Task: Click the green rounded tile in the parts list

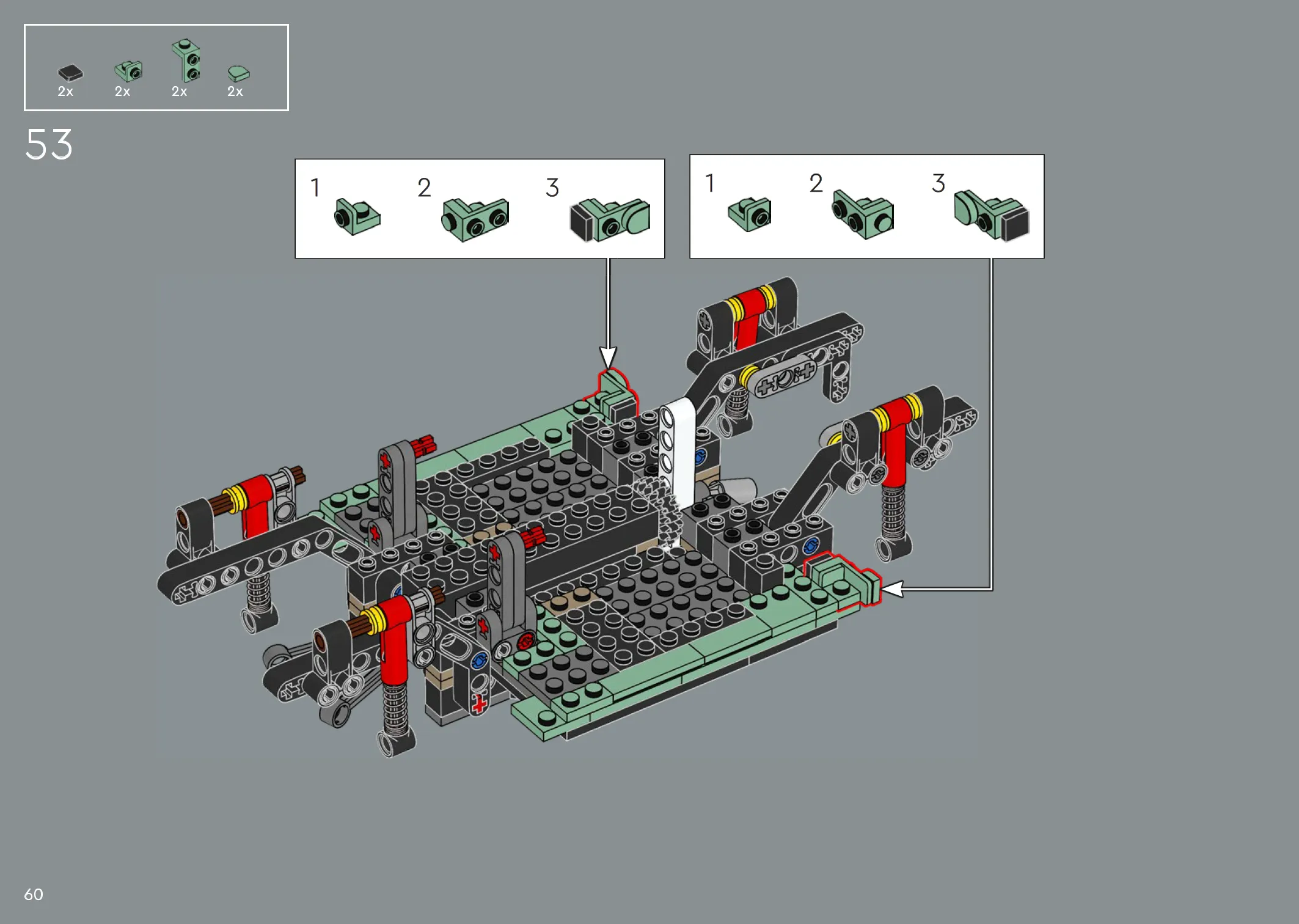Action: pyautogui.click(x=238, y=73)
